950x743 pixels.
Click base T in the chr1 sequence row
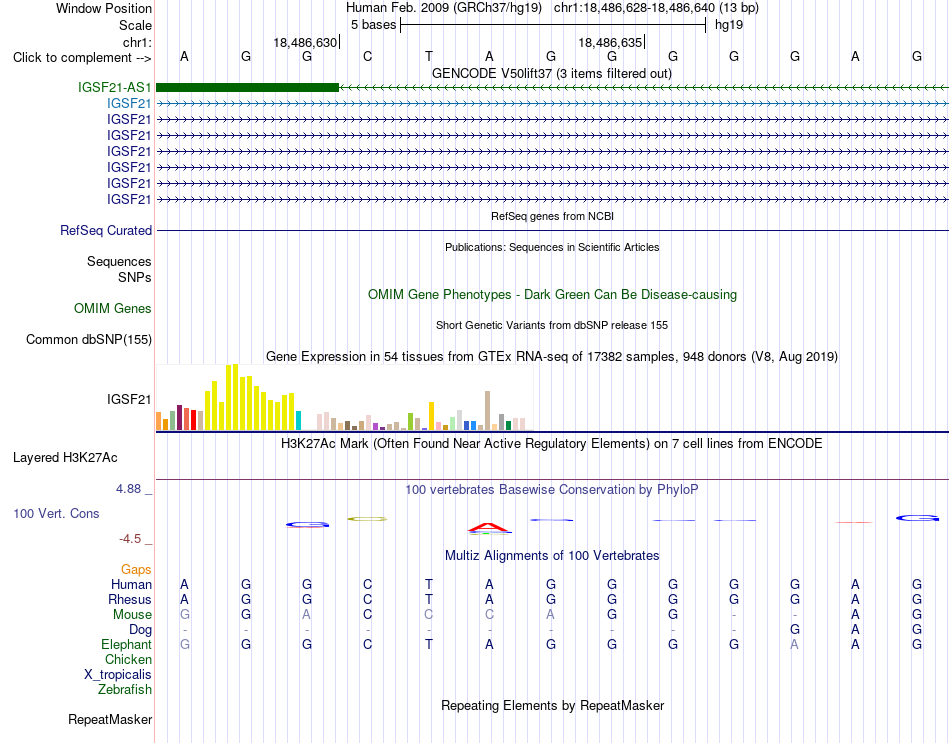tap(428, 56)
